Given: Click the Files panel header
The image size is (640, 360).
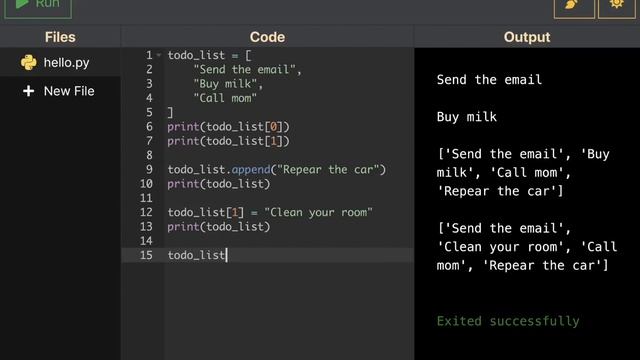Looking at the screenshot, I should 60,37.
